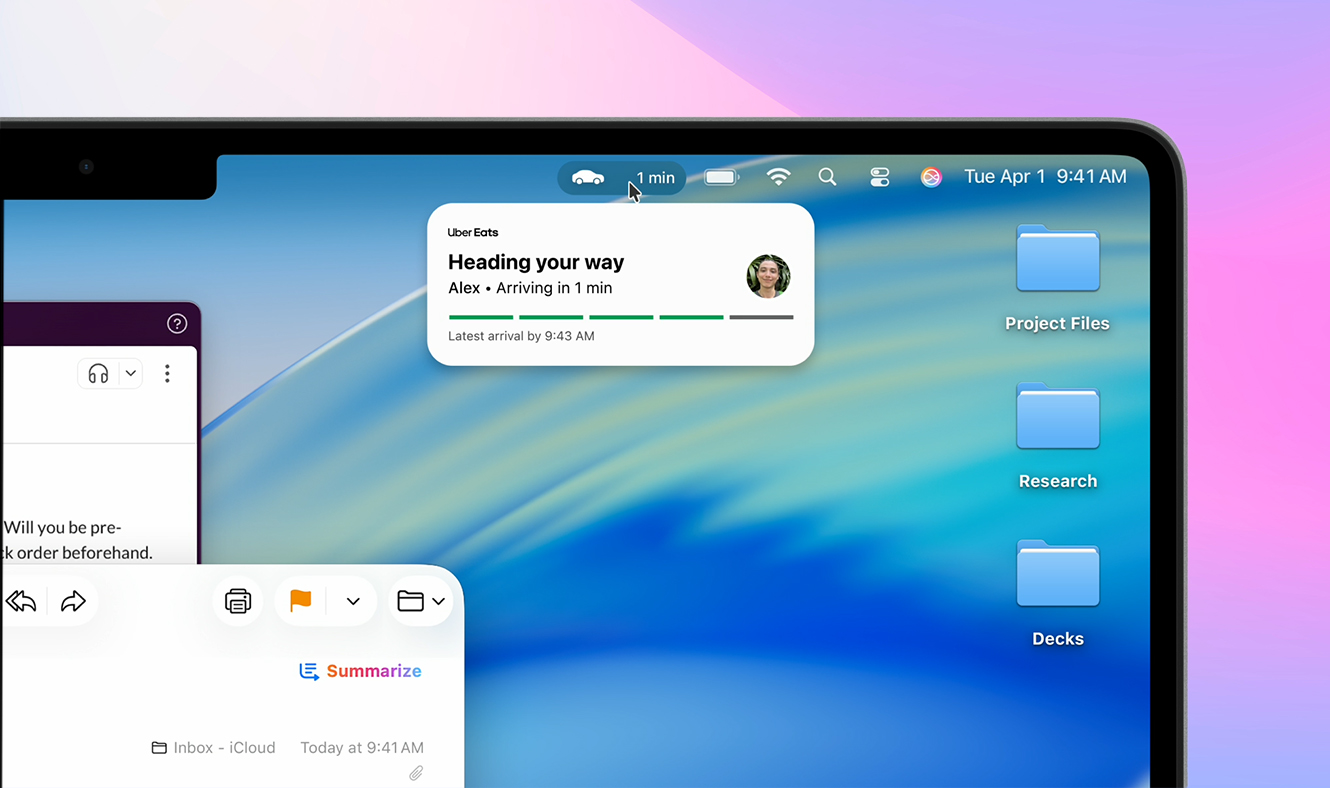Click the Apple Intelligence Siri icon
The height and width of the screenshot is (788, 1330).
[931, 177]
